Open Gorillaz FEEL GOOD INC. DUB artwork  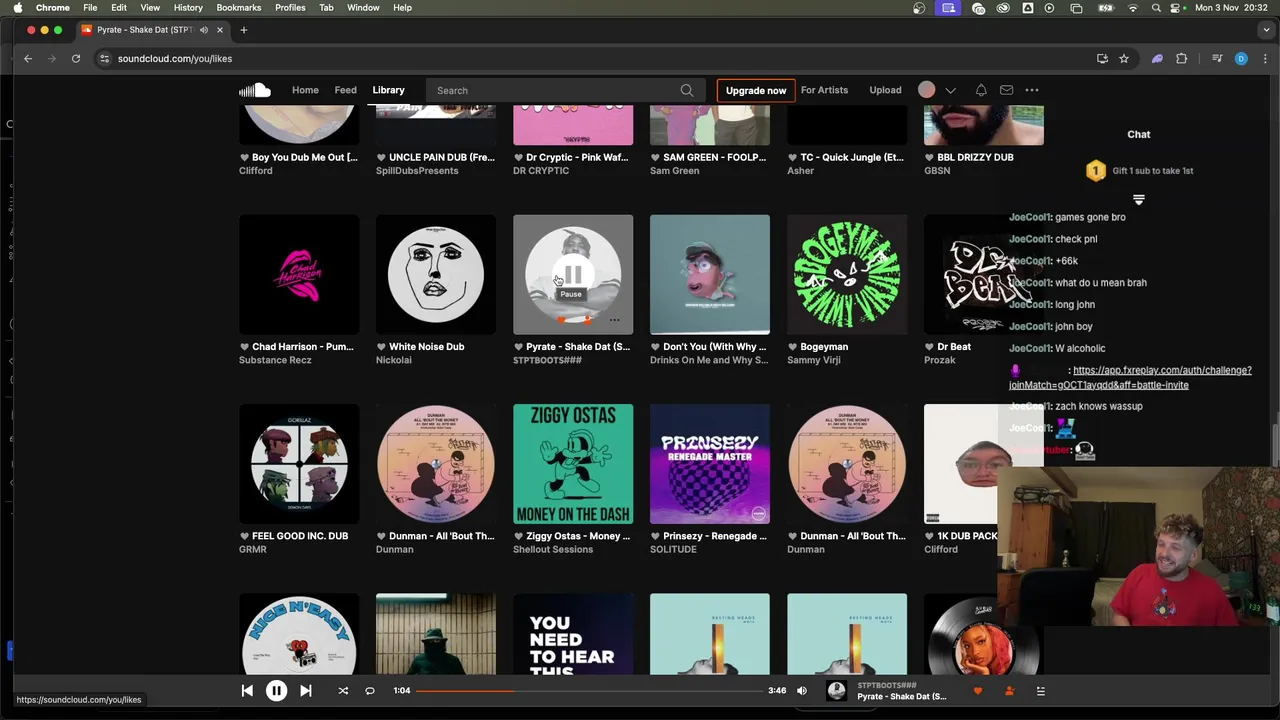tap(299, 464)
